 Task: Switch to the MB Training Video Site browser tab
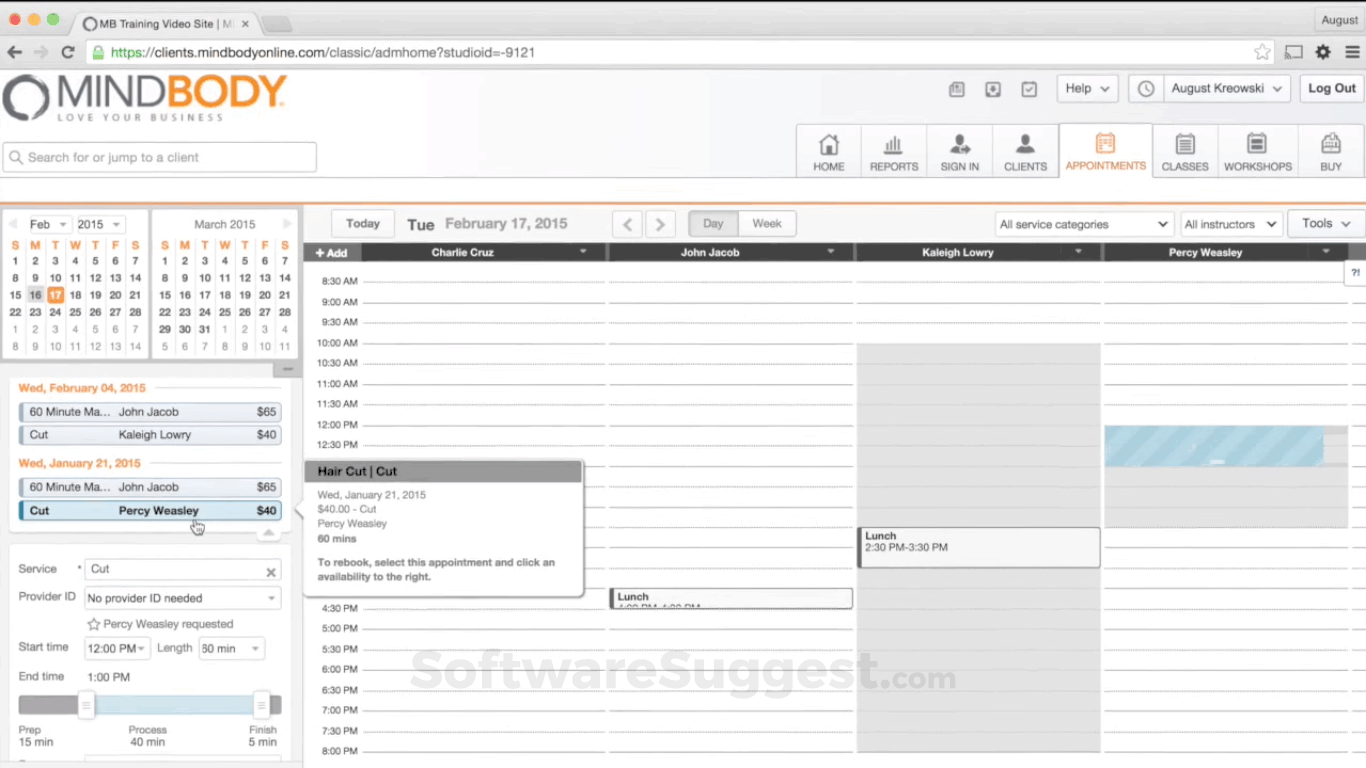[x=165, y=23]
